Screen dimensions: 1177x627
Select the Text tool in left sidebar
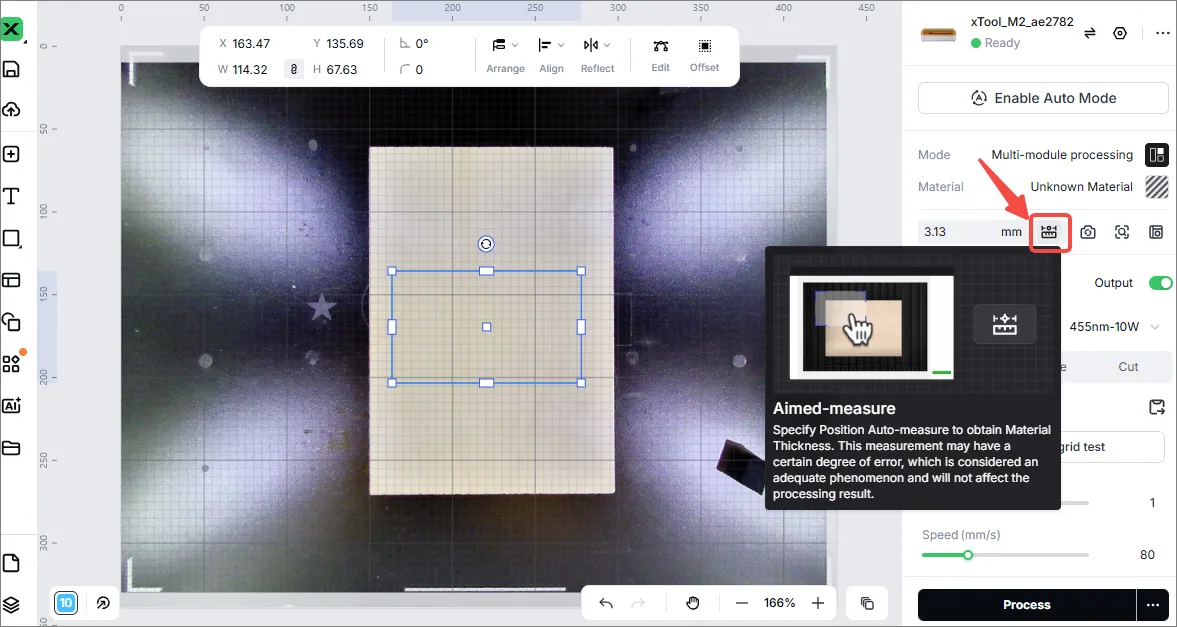11,197
